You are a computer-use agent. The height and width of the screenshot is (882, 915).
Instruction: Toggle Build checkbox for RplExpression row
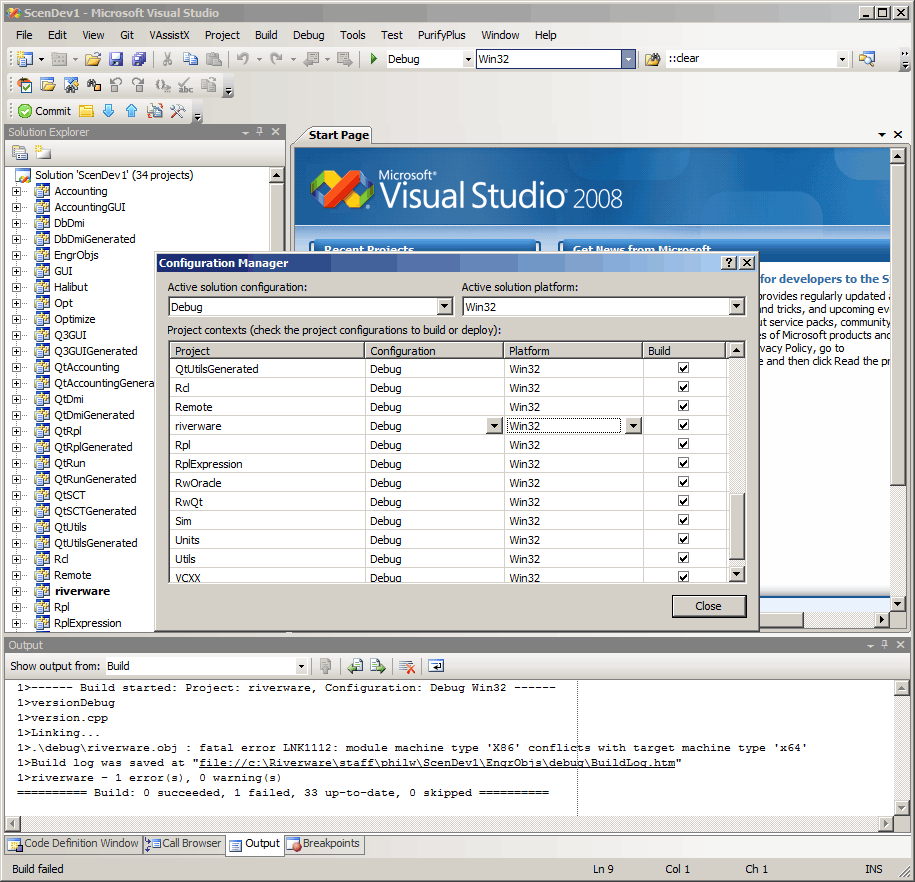[683, 463]
